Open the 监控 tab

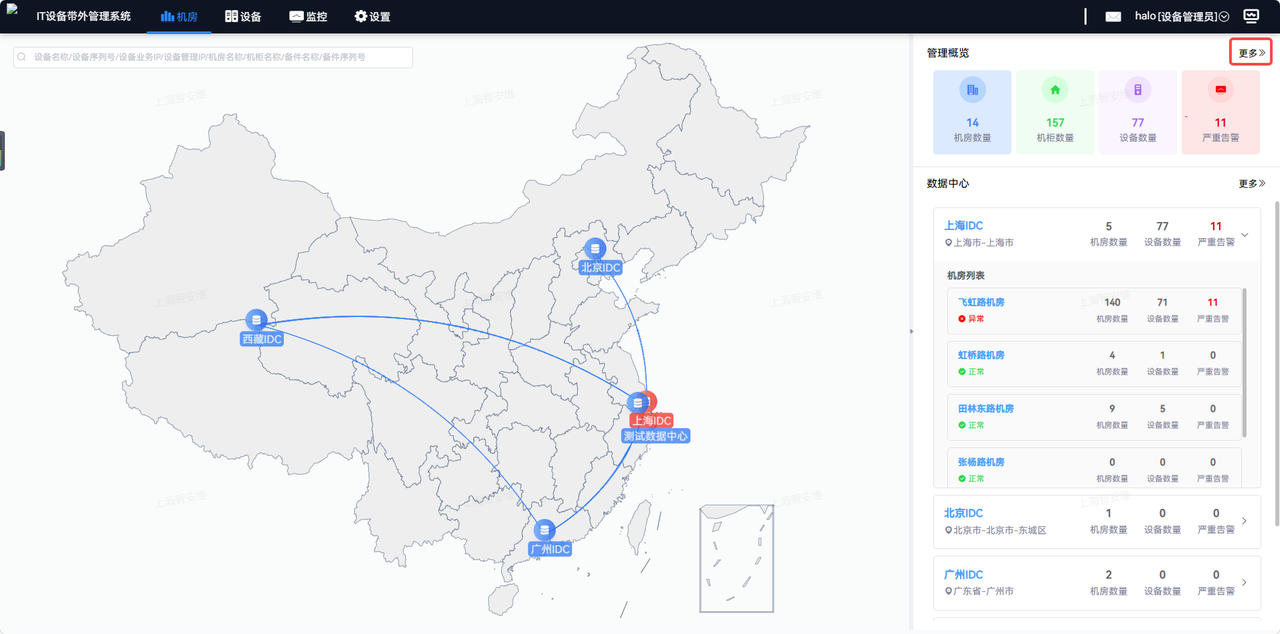pos(308,17)
